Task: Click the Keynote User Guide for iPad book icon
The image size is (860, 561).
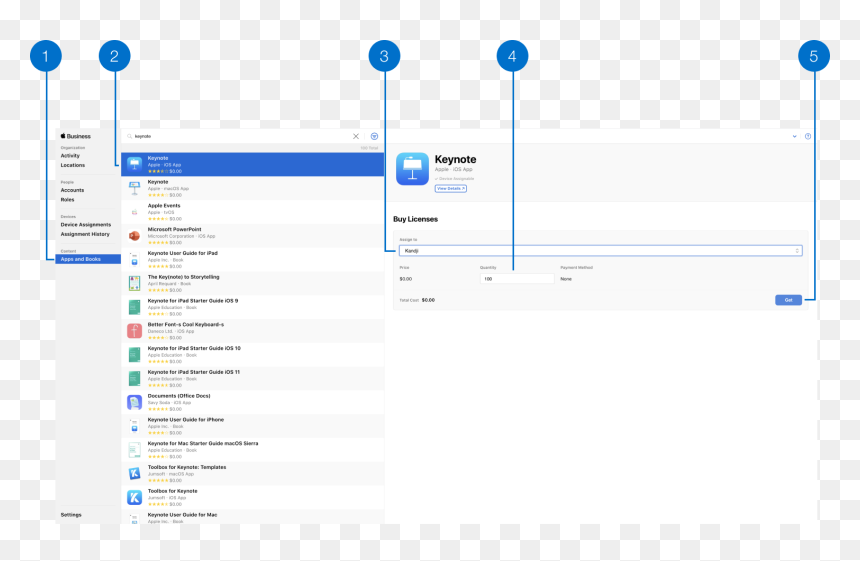Action: [134, 259]
